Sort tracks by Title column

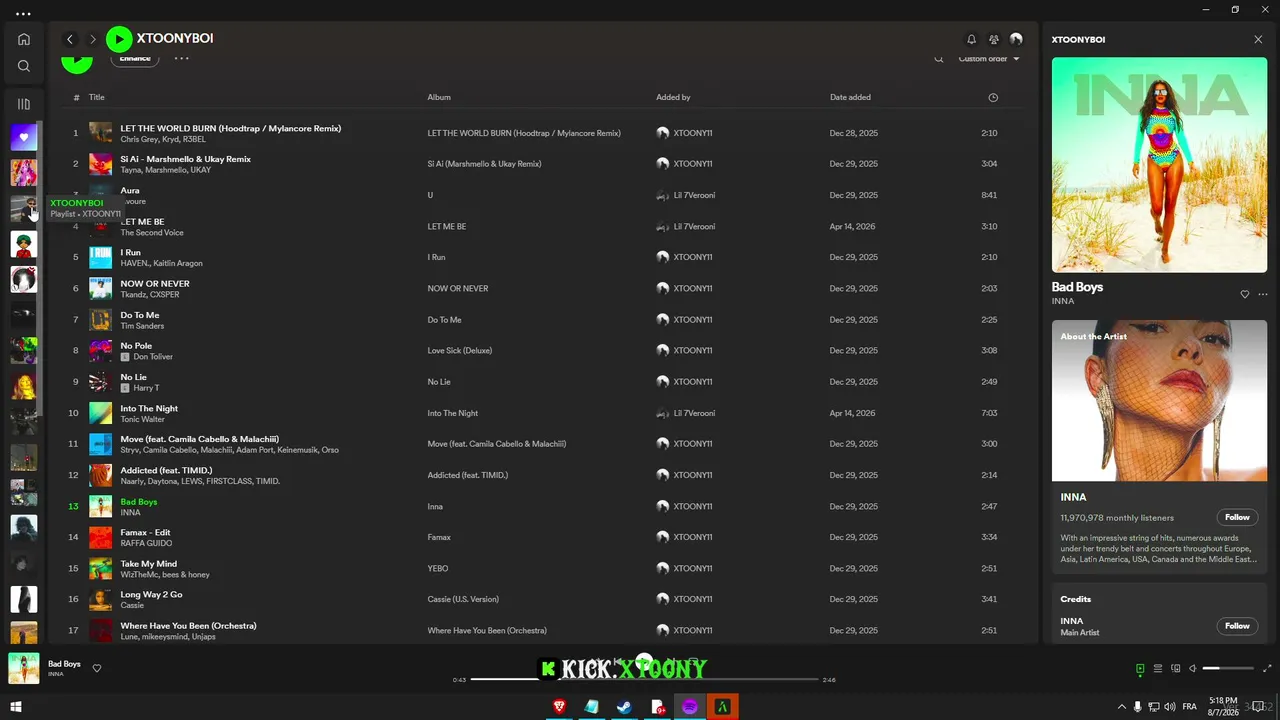97,97
